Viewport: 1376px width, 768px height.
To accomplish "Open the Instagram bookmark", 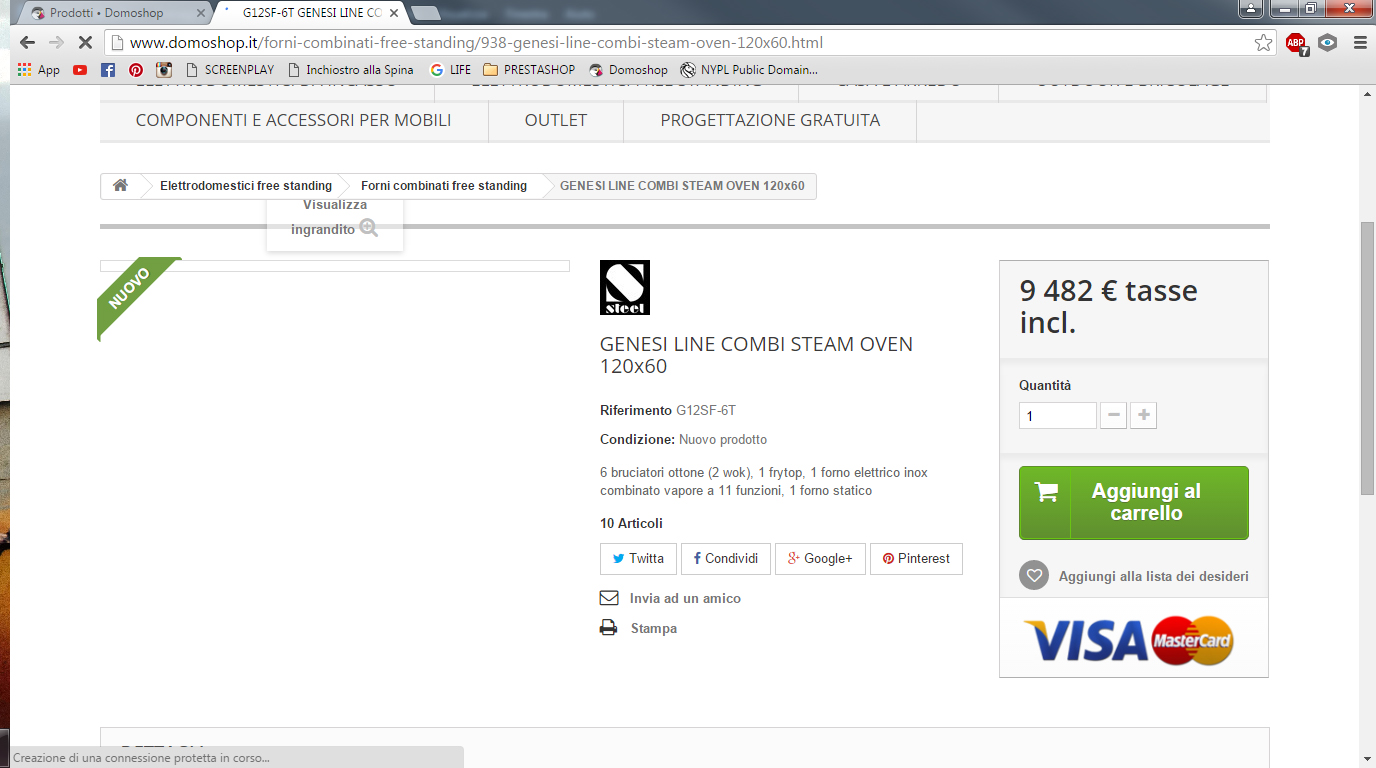I will (x=163, y=70).
